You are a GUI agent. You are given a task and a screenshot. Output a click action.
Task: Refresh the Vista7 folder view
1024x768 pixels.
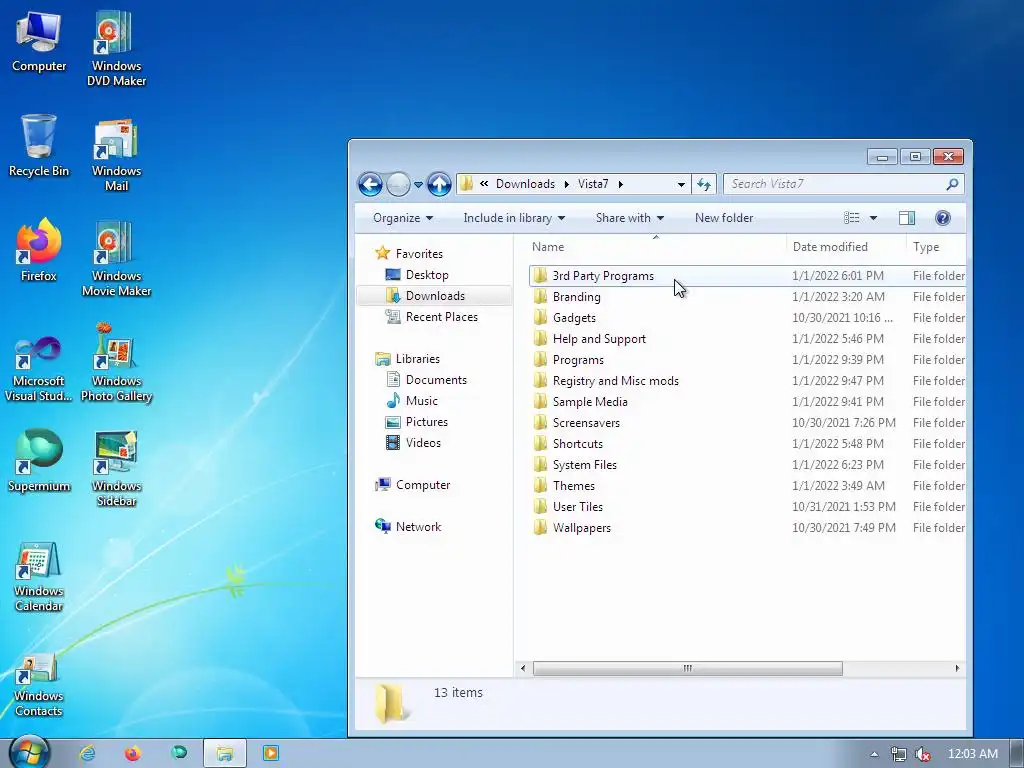pyautogui.click(x=703, y=184)
